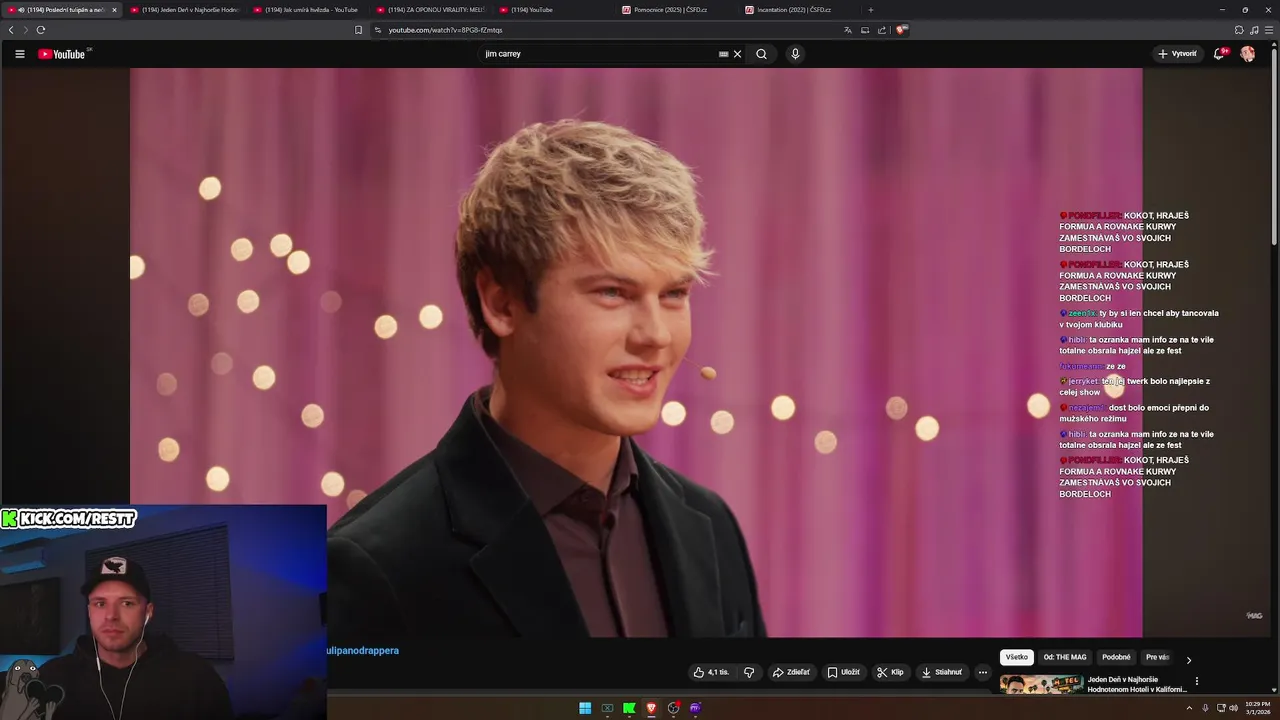Switch to Jisk umírá hvězda tab
The image size is (1280, 720).
point(307,10)
